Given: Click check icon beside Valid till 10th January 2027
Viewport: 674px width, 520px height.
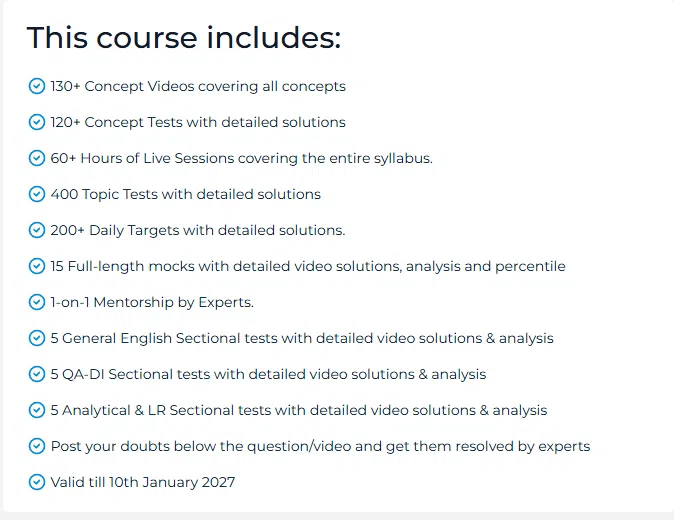Looking at the screenshot, I should coord(37,482).
